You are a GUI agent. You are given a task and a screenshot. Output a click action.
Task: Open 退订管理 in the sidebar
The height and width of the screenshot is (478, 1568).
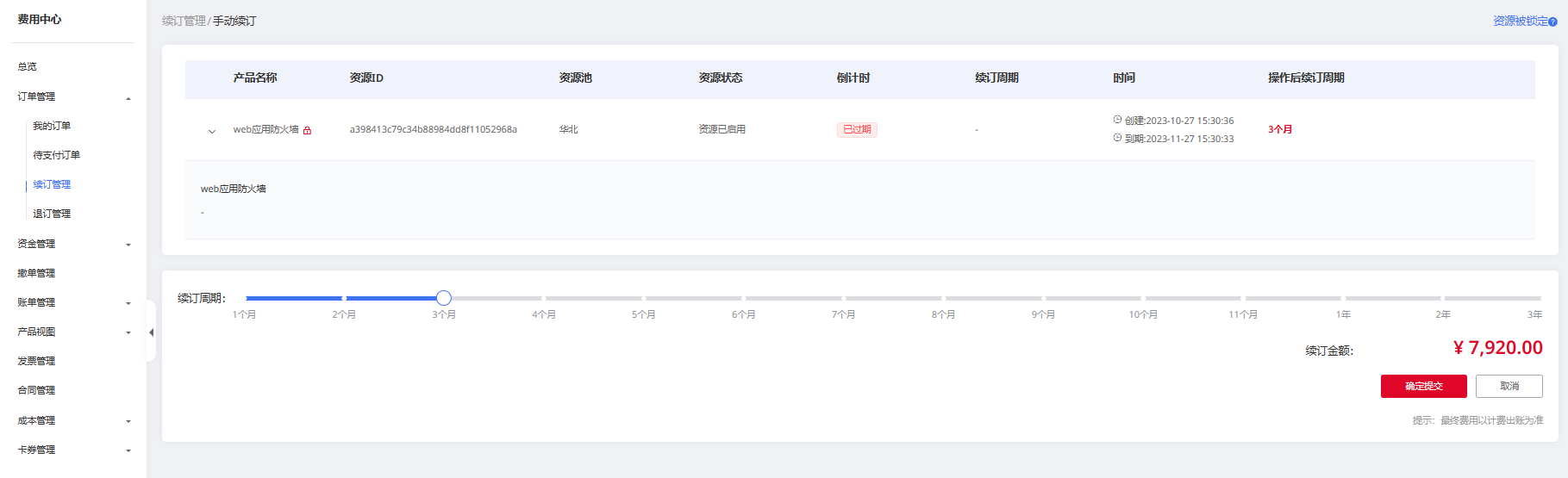point(52,214)
